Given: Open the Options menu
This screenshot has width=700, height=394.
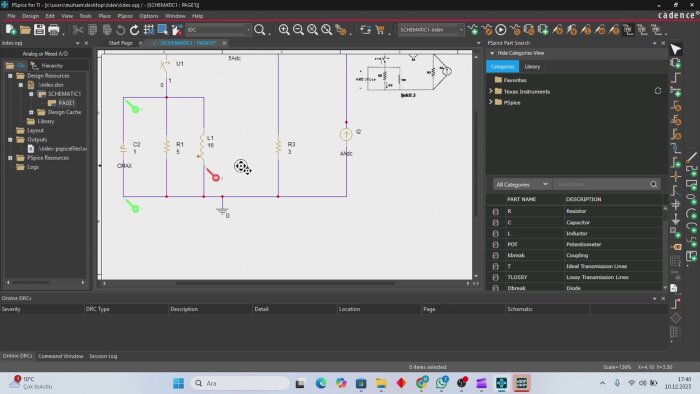Looking at the screenshot, I should pyautogui.click(x=149, y=16).
